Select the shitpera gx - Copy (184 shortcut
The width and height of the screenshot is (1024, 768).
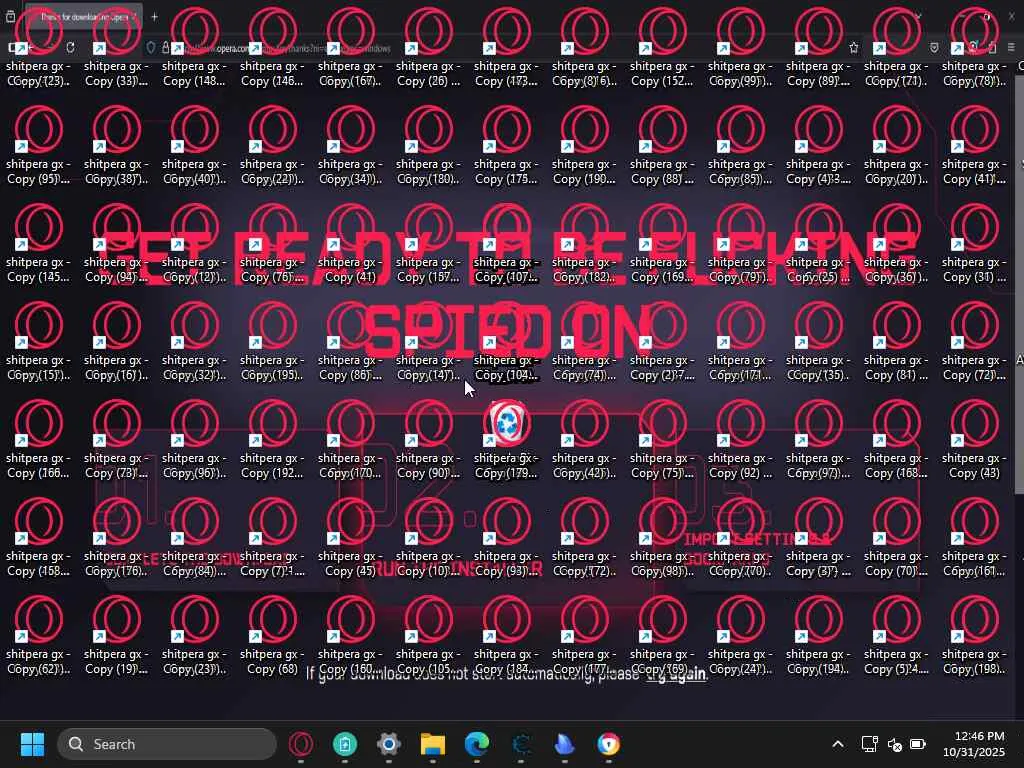tap(506, 635)
